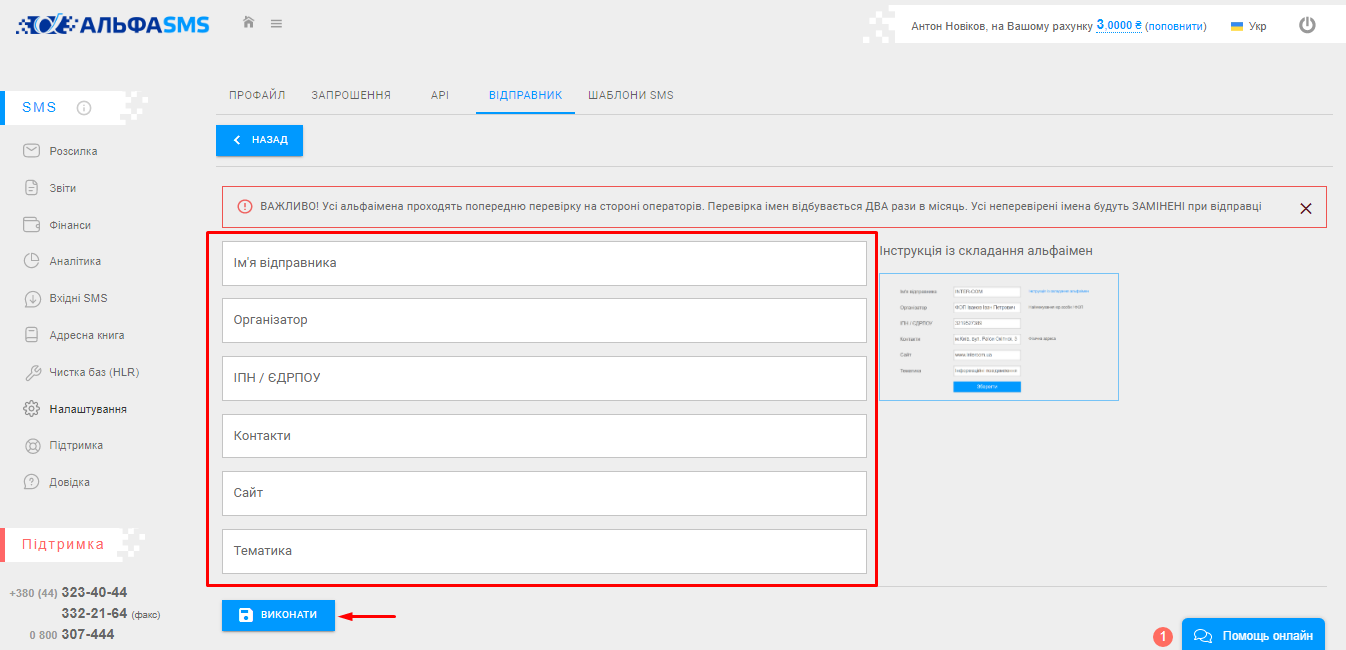Screen dimensions: 1346x650
Task: Open Розсилка from the sidebar
Action: [x=73, y=151]
